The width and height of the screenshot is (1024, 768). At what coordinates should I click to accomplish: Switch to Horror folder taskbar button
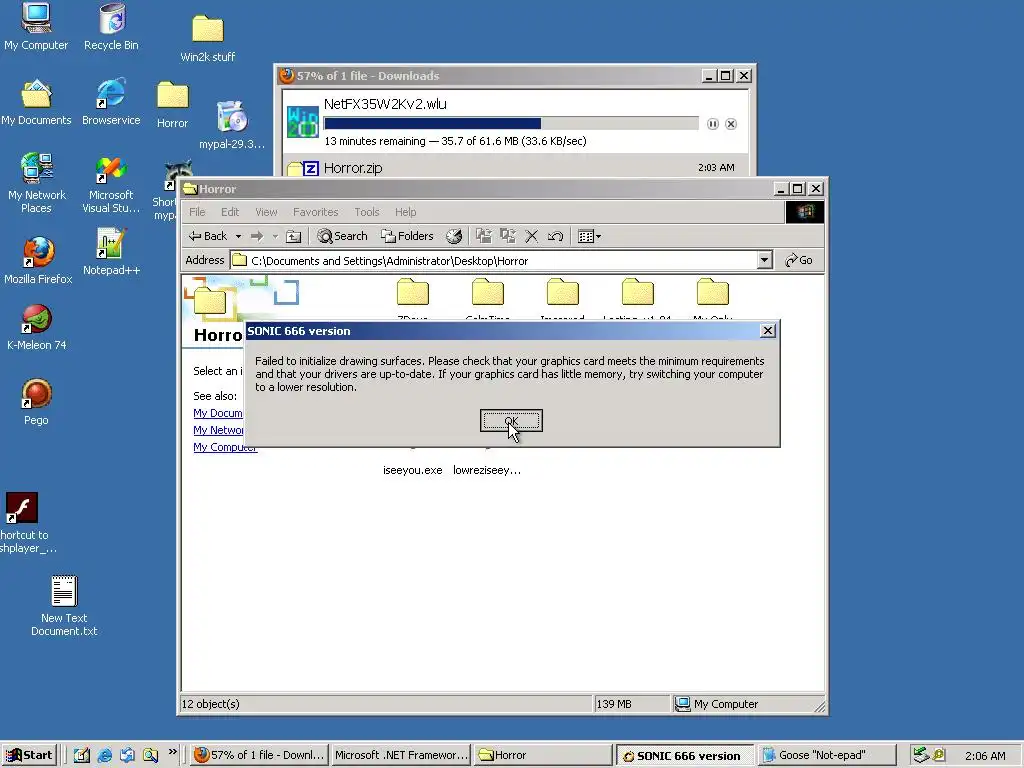pyautogui.click(x=542, y=755)
